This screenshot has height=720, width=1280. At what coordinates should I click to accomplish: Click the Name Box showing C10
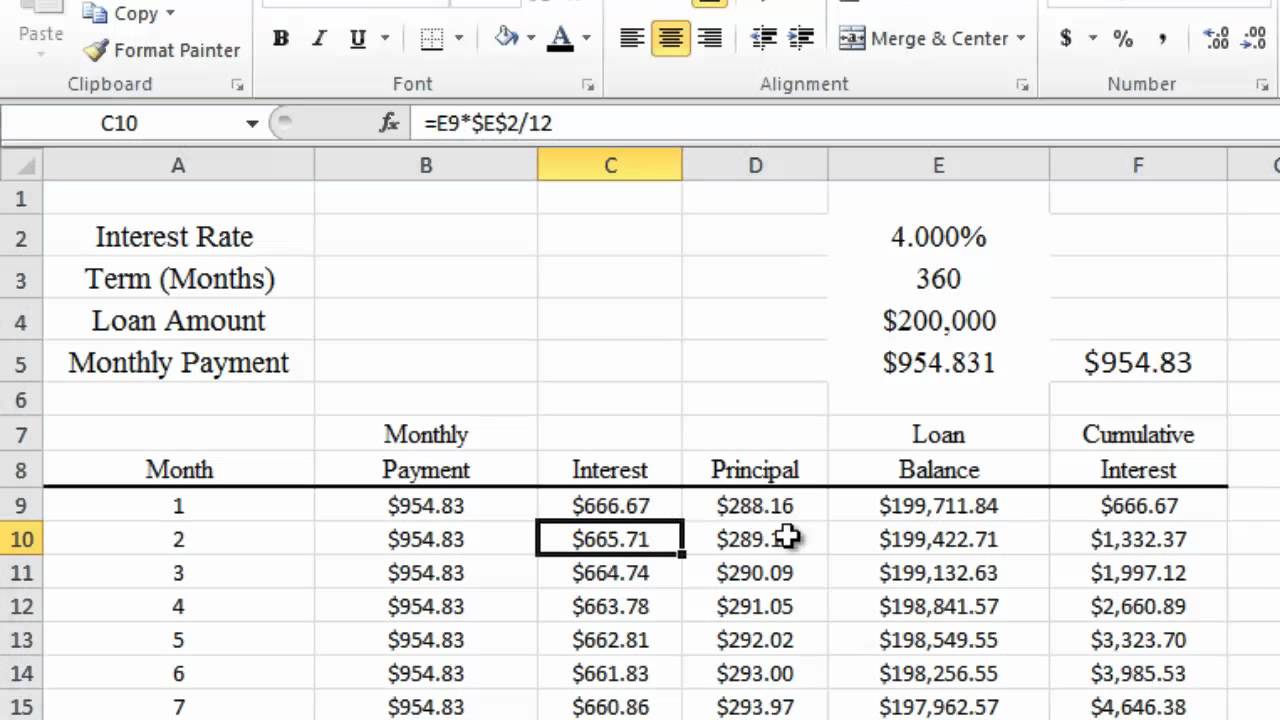point(120,123)
